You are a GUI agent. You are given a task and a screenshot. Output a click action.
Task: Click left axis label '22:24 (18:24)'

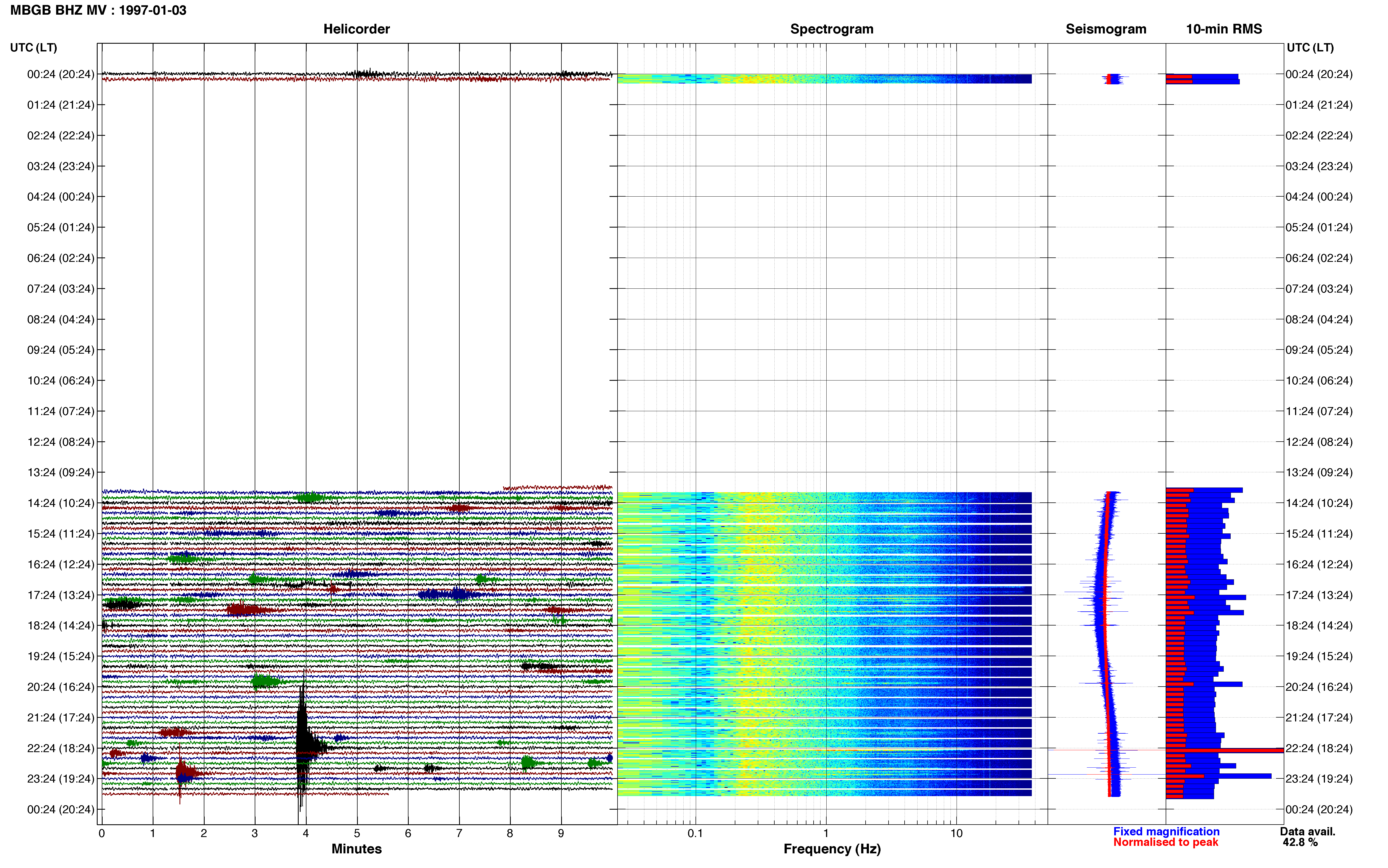click(x=61, y=748)
